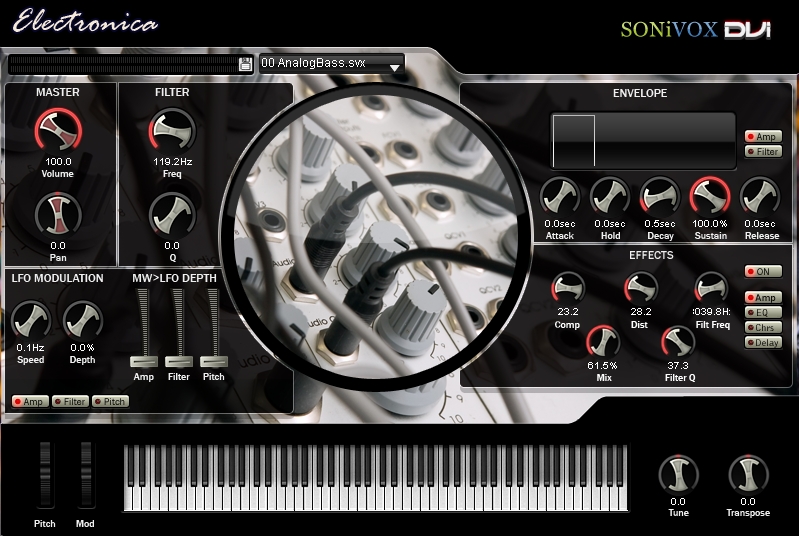This screenshot has height=536, width=799.
Task: Click the Effects Filter Q knob
Action: (678, 341)
